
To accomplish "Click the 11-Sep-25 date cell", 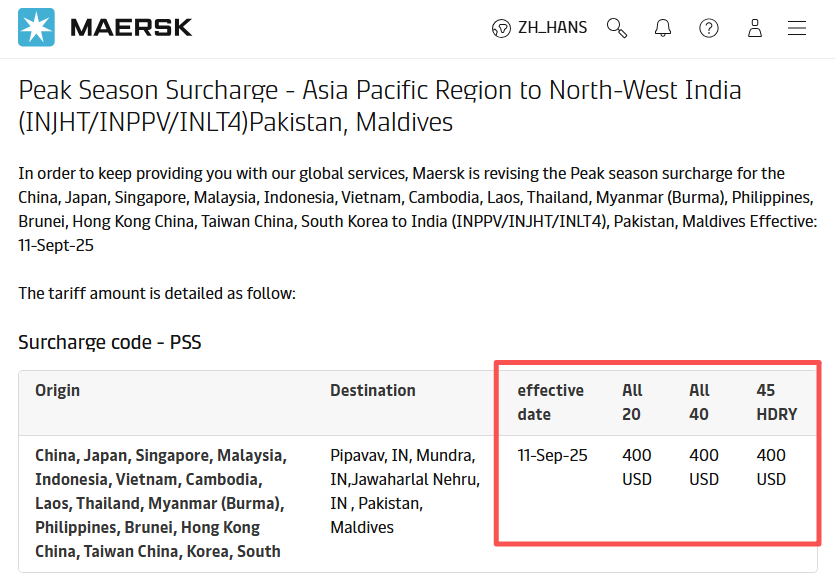I will click(x=552, y=456).
